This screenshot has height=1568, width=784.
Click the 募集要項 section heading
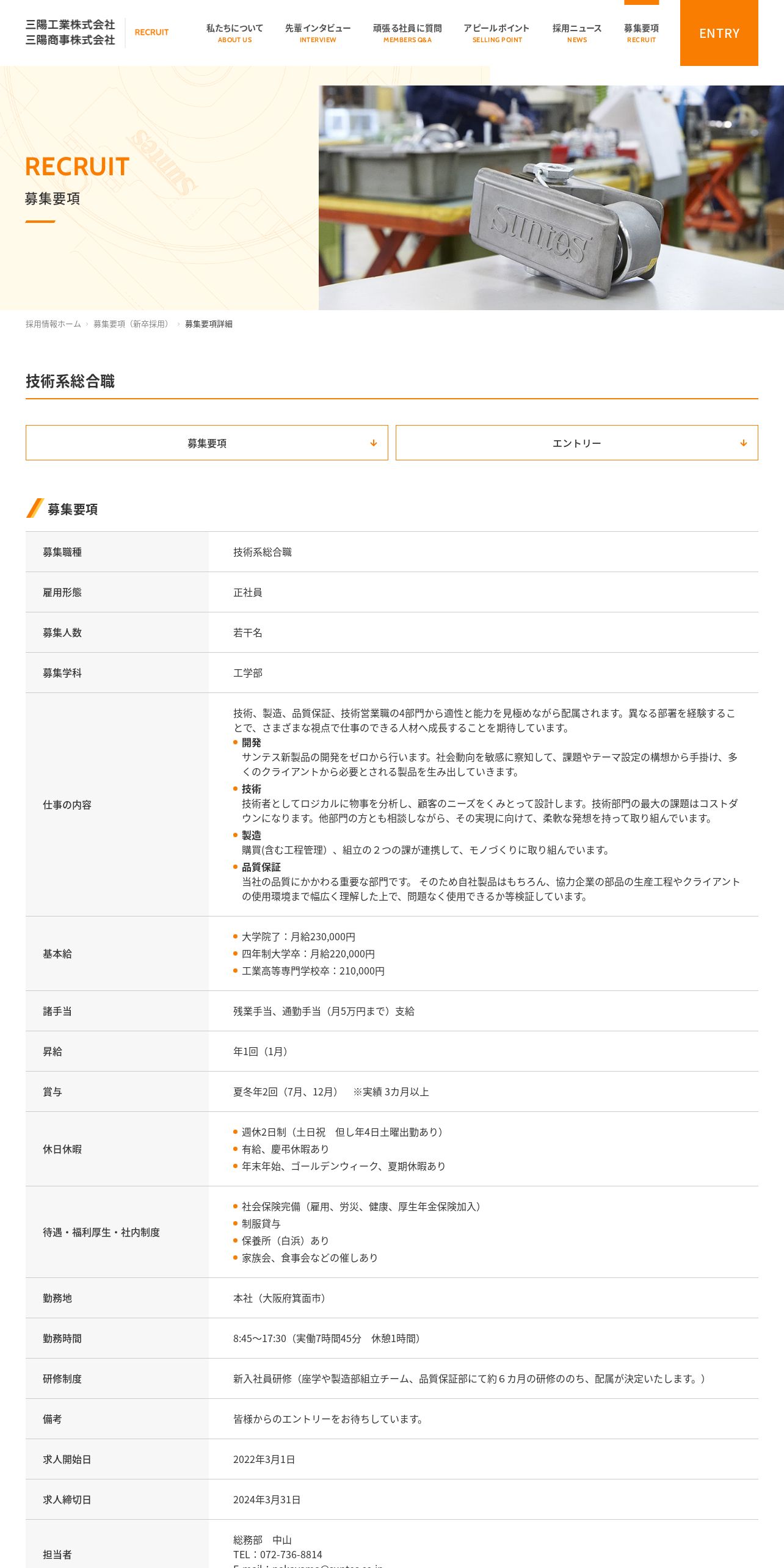pos(73,509)
